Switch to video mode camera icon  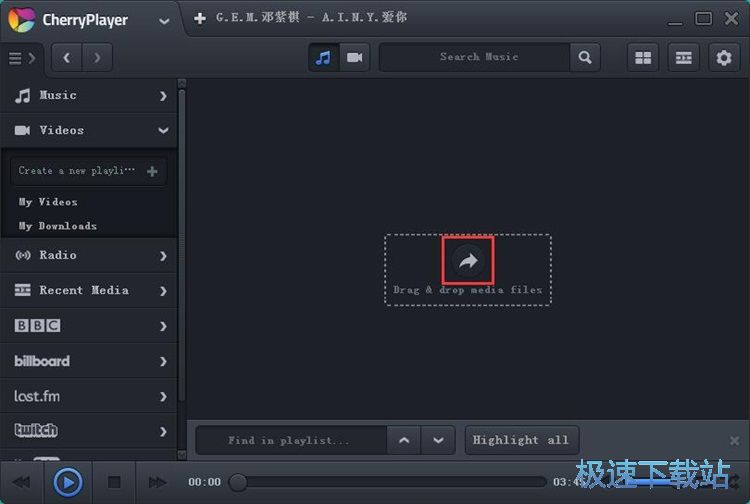point(354,58)
